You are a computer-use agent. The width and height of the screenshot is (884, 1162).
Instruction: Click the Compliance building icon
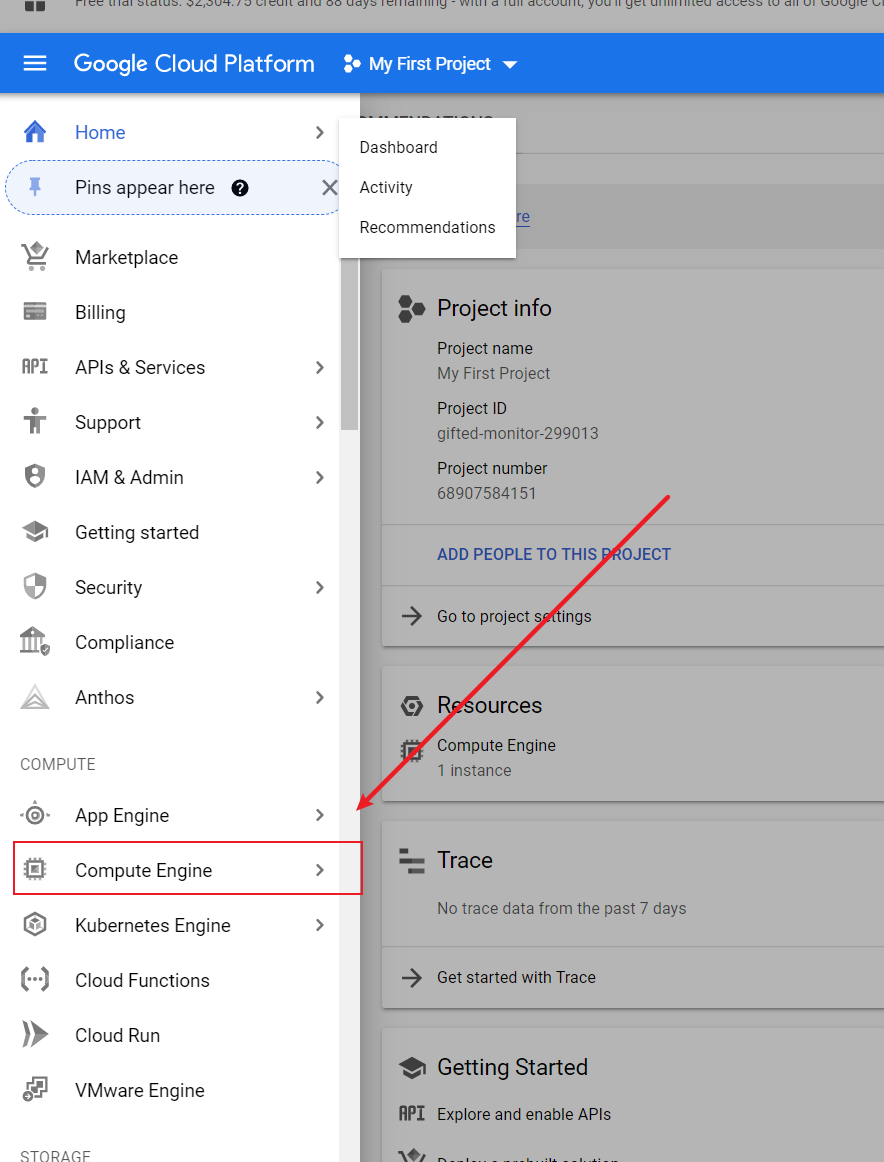pyautogui.click(x=34, y=641)
